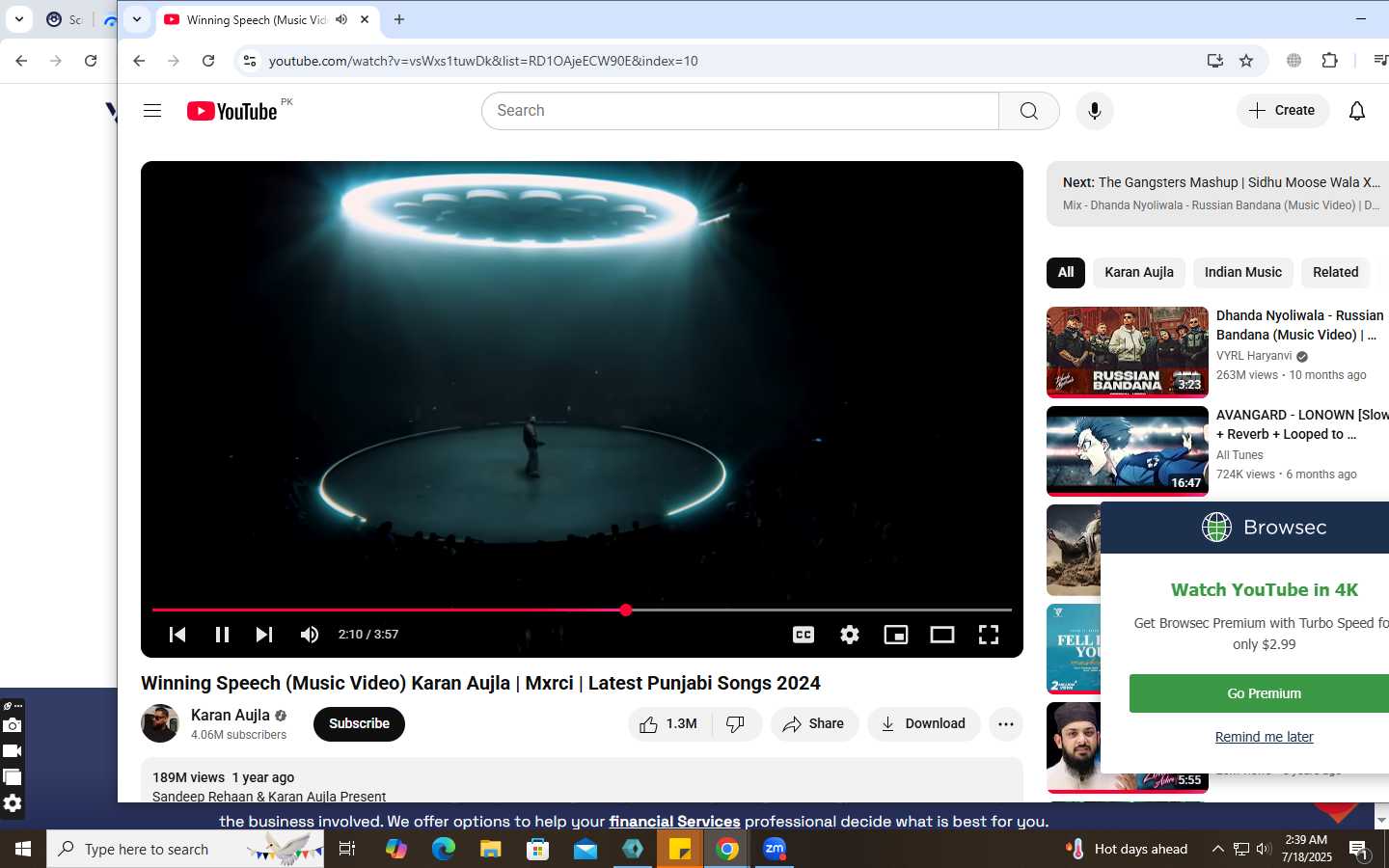Open the YouTube guide hamburger menu
The width and height of the screenshot is (1389, 868).
coord(152,111)
